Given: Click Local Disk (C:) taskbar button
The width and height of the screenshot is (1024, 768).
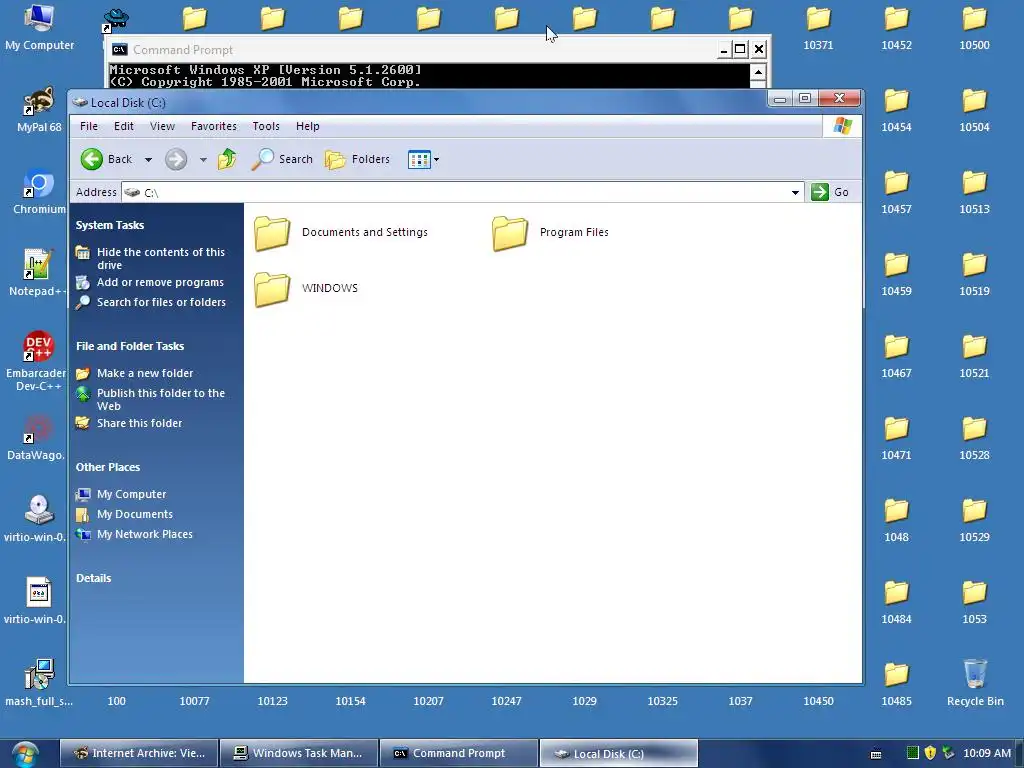Looking at the screenshot, I should pyautogui.click(x=618, y=753).
